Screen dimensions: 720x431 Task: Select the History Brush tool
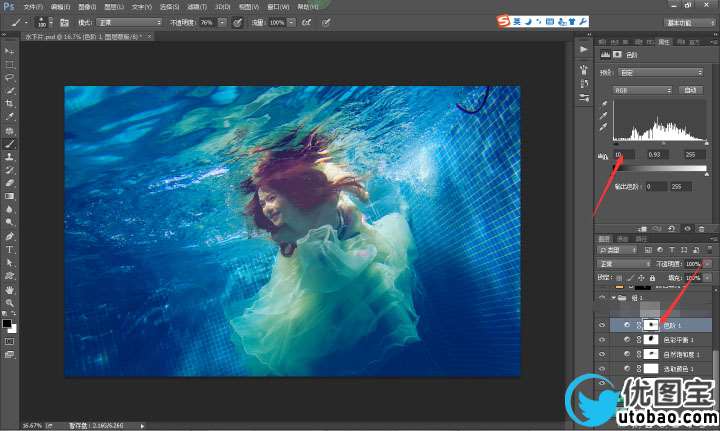[x=9, y=170]
